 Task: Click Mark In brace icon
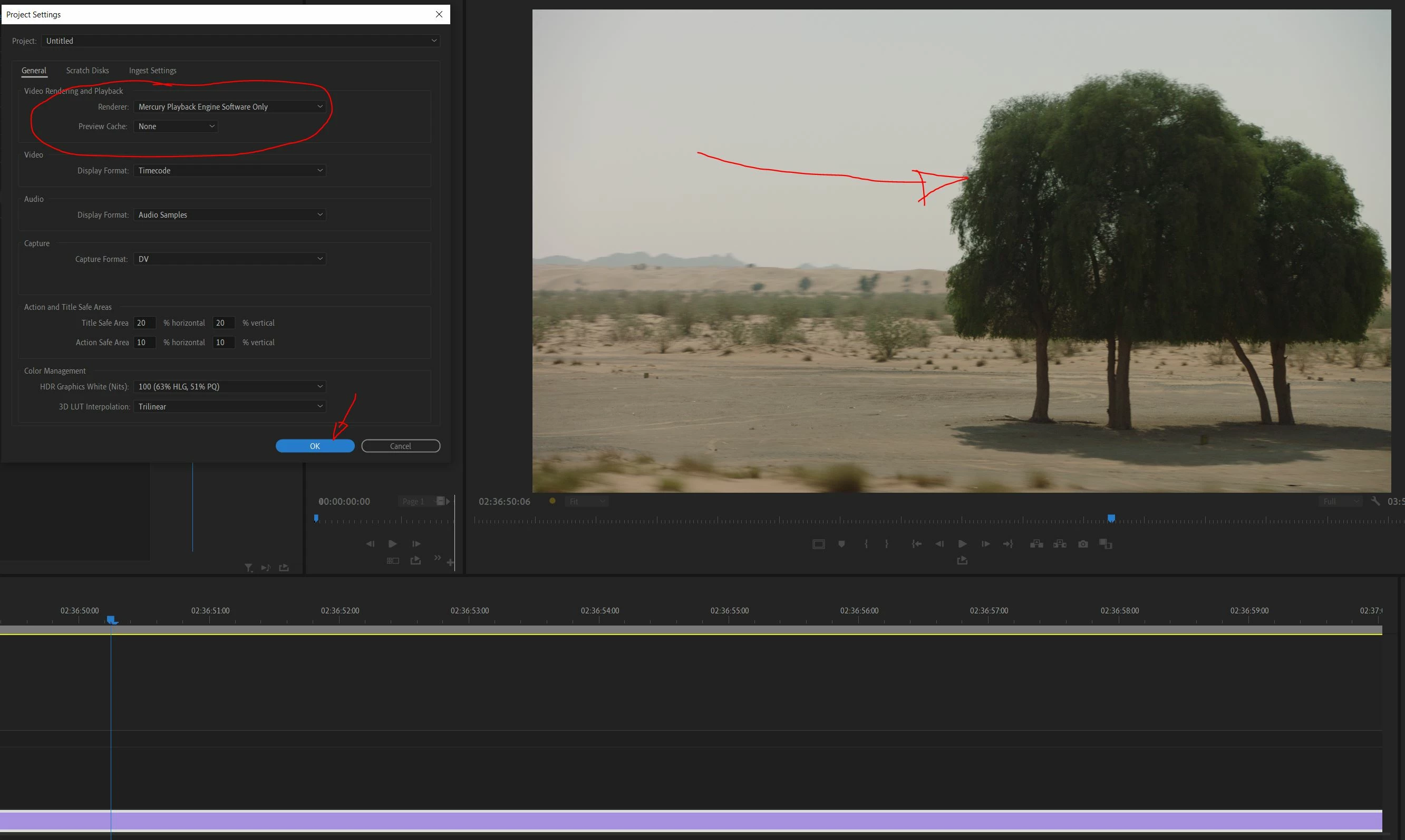click(866, 544)
